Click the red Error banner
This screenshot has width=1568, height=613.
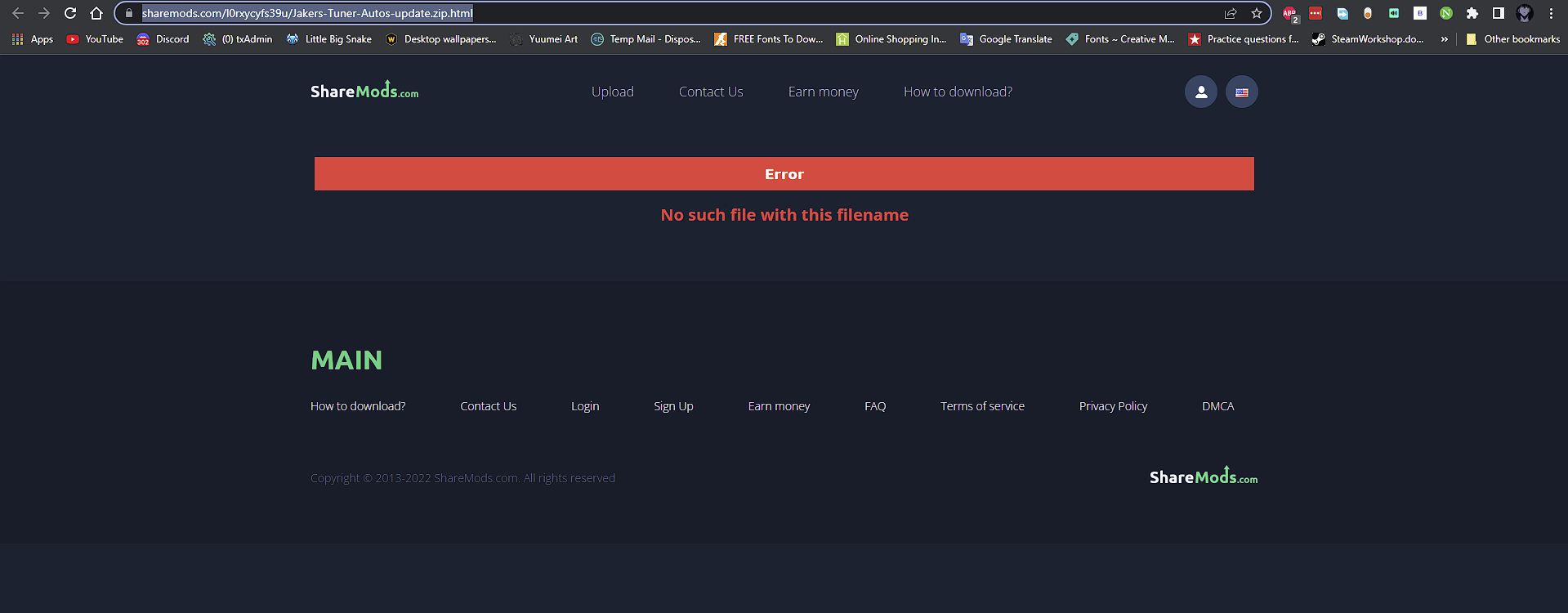784,173
